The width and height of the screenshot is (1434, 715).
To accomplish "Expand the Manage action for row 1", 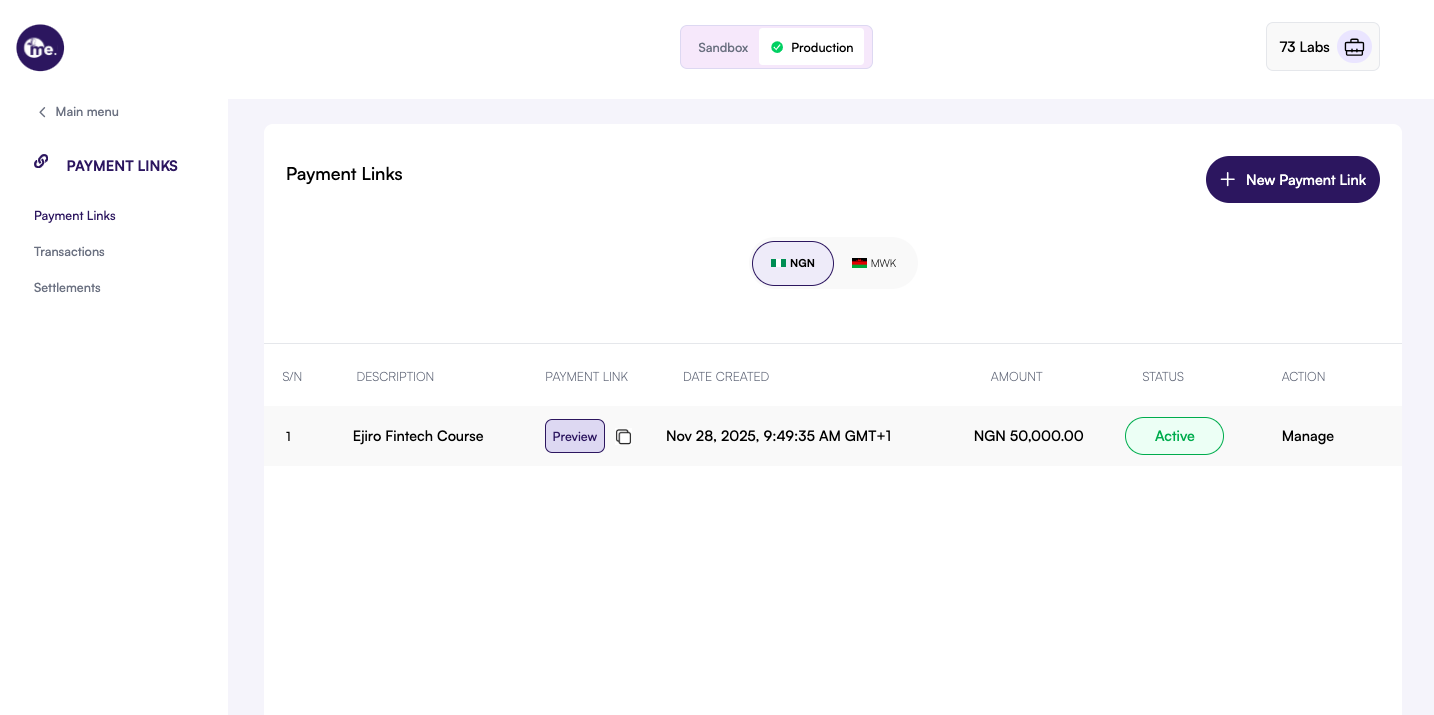I will pos(1308,436).
